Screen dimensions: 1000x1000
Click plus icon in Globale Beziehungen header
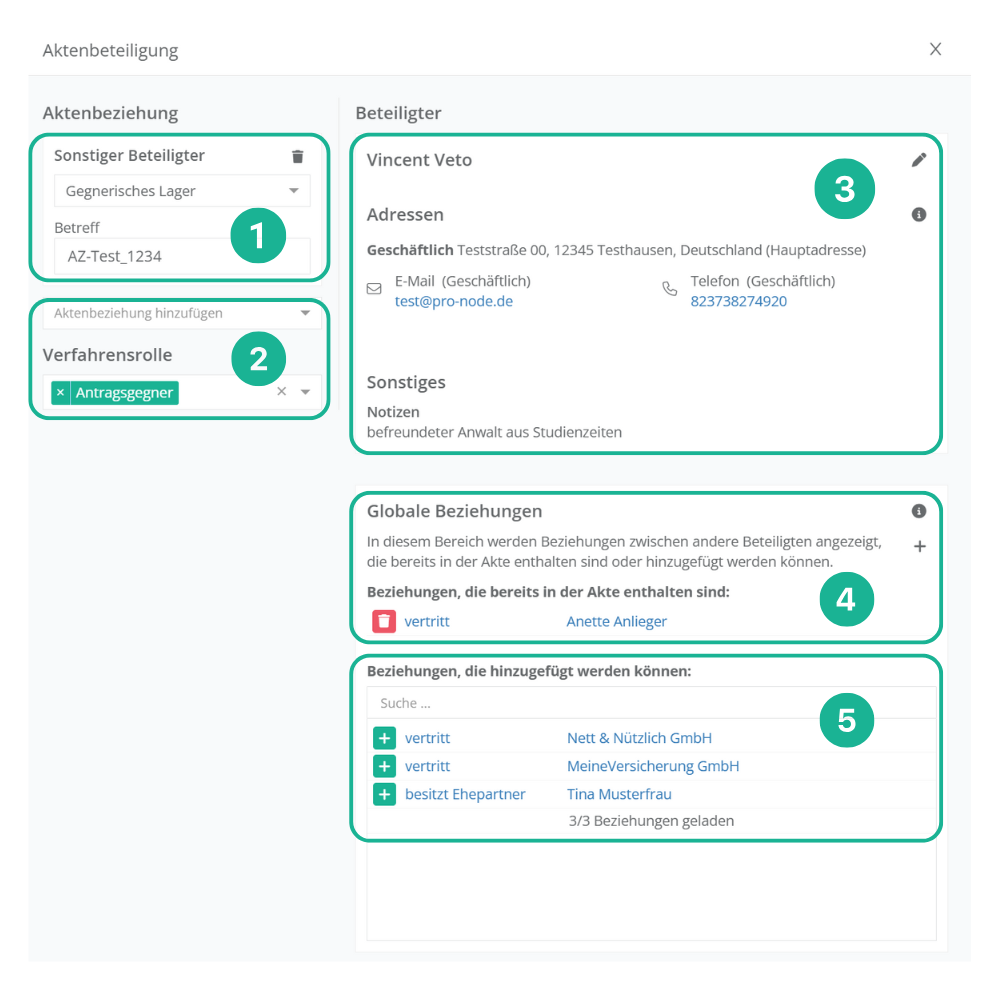[919, 547]
